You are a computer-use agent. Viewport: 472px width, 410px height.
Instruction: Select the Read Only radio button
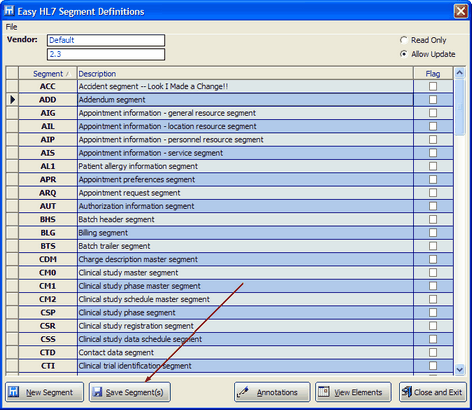(x=404, y=40)
